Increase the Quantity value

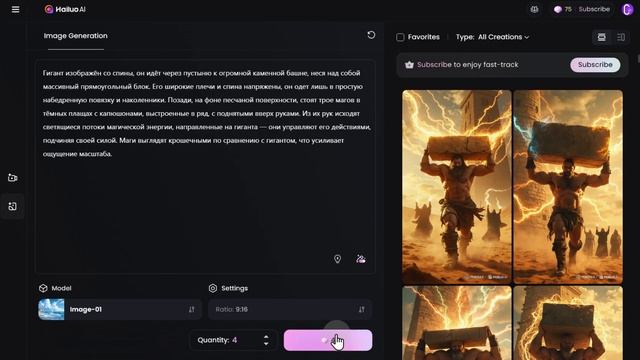click(266, 337)
